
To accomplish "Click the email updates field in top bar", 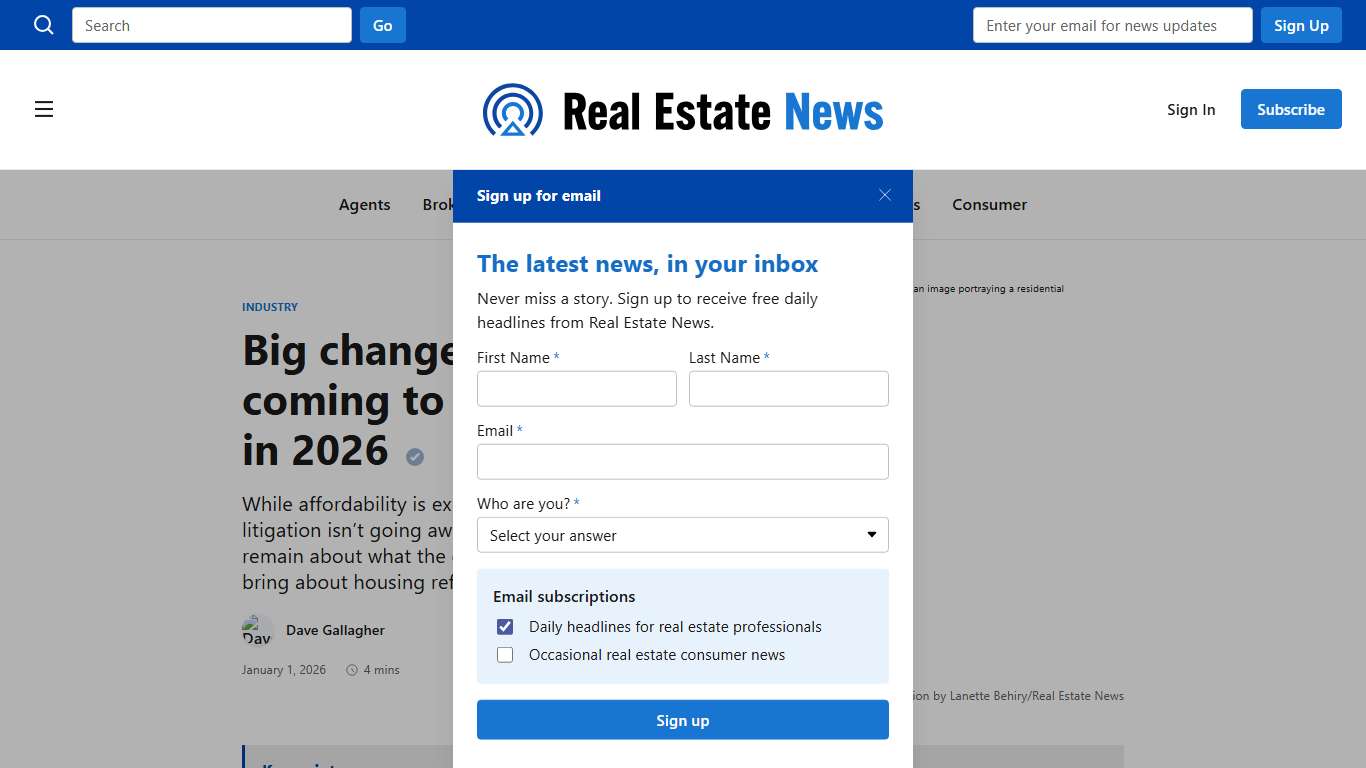I will pyautogui.click(x=1112, y=25).
